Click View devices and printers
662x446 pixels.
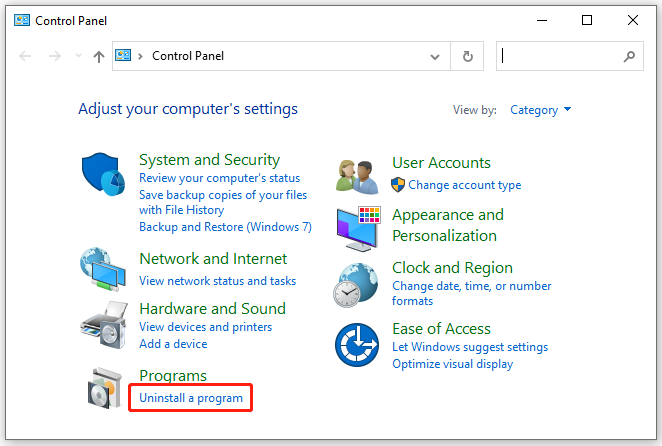(206, 327)
